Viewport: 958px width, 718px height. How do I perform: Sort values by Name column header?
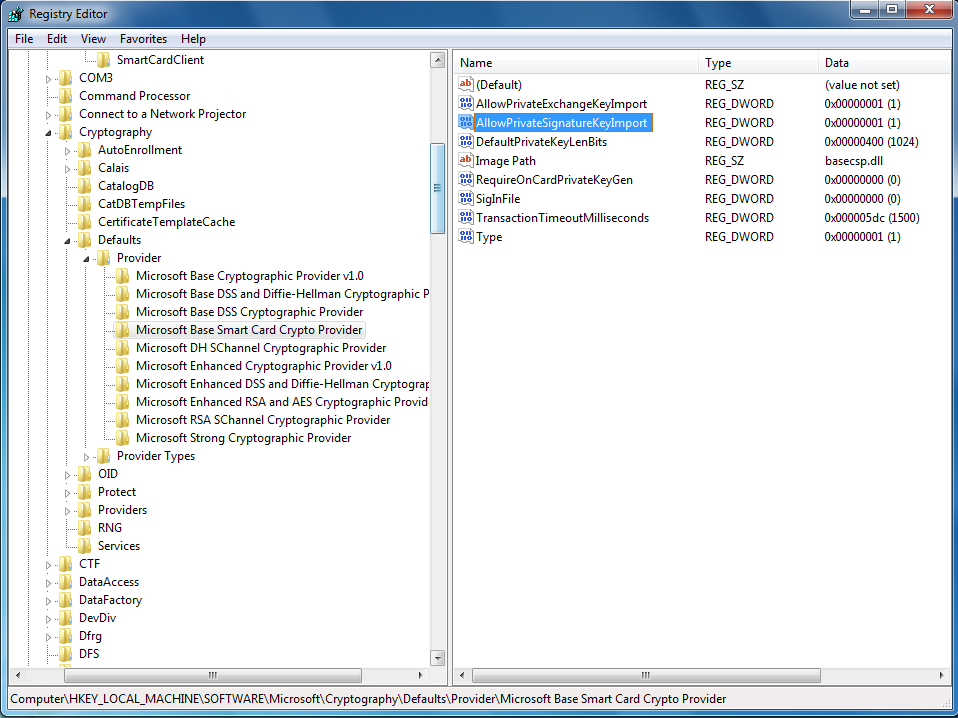click(576, 62)
